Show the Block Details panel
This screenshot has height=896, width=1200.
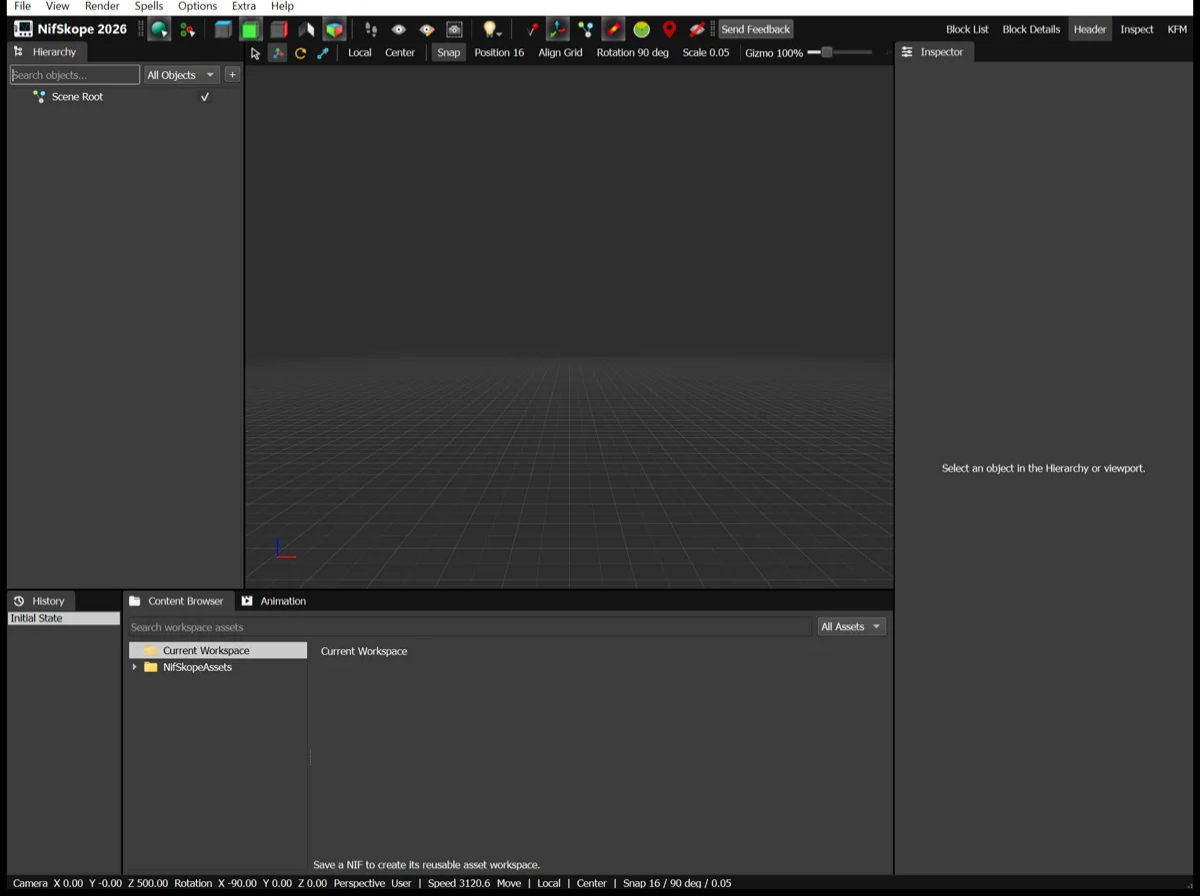[1031, 30]
